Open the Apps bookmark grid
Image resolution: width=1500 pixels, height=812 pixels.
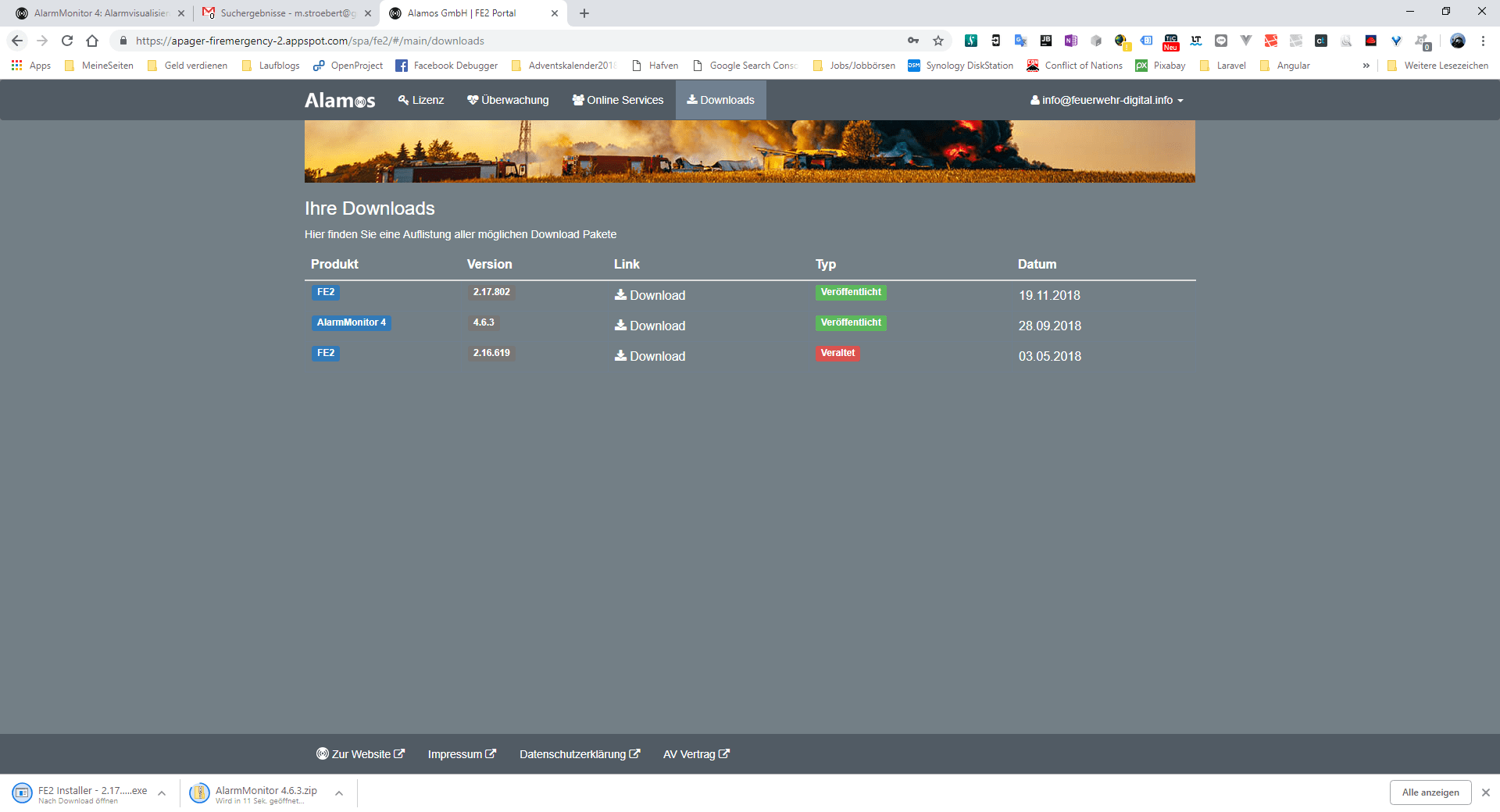[31, 66]
